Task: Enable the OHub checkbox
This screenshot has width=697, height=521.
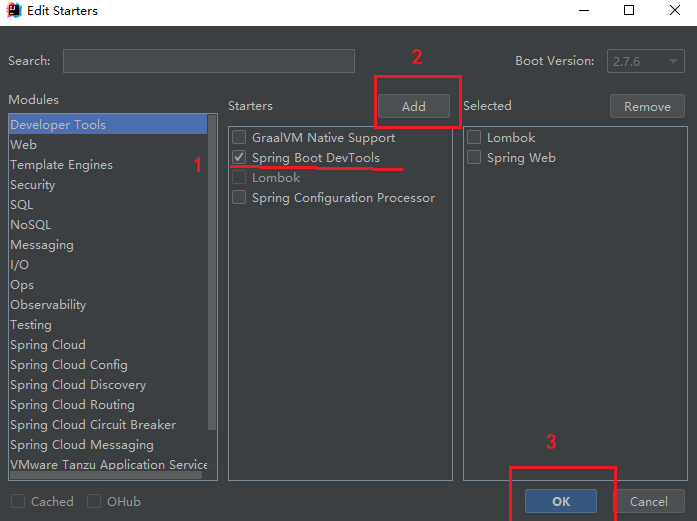Action: (x=94, y=501)
